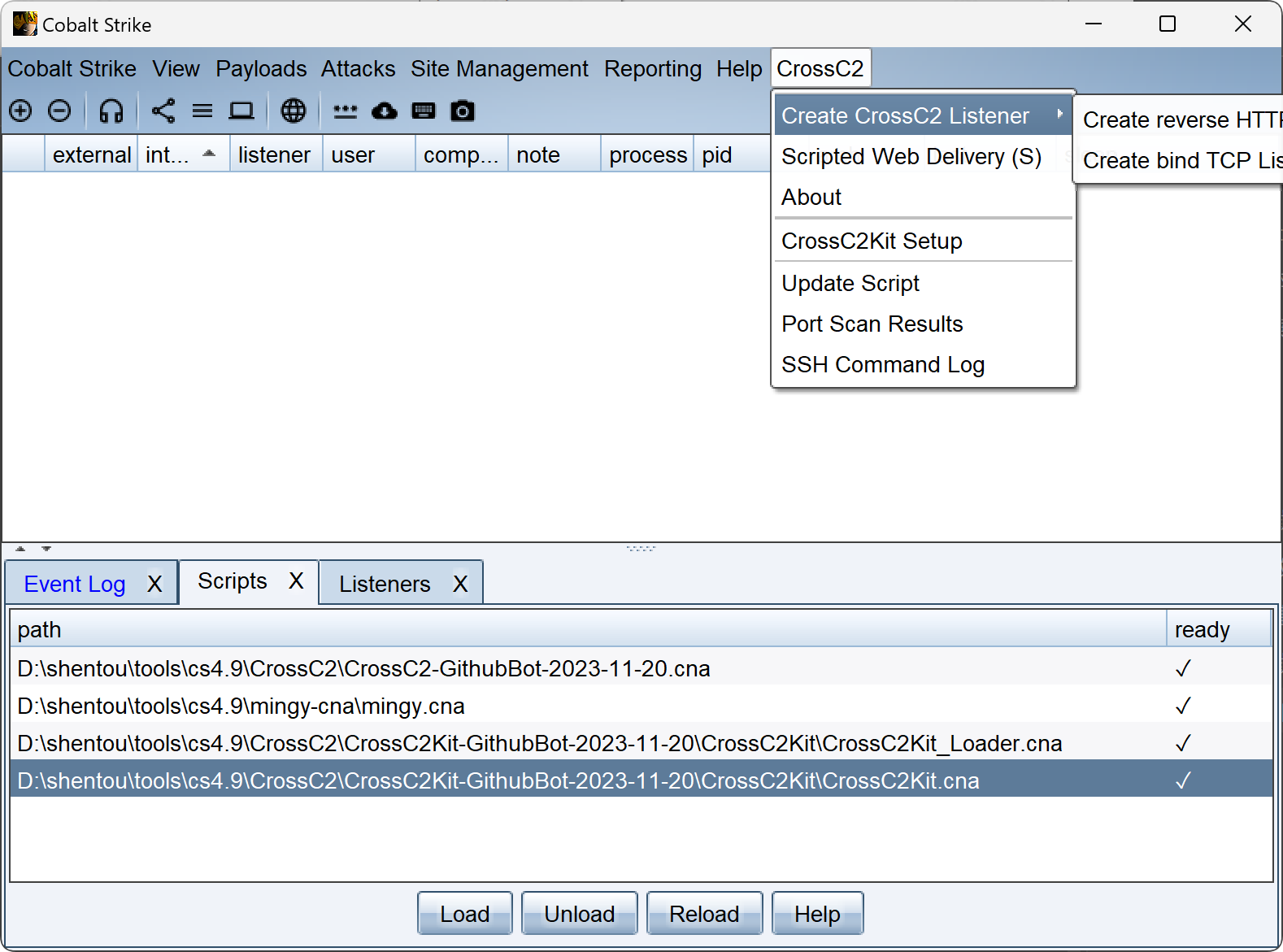
Task: Click the Load button
Action: [x=465, y=914]
